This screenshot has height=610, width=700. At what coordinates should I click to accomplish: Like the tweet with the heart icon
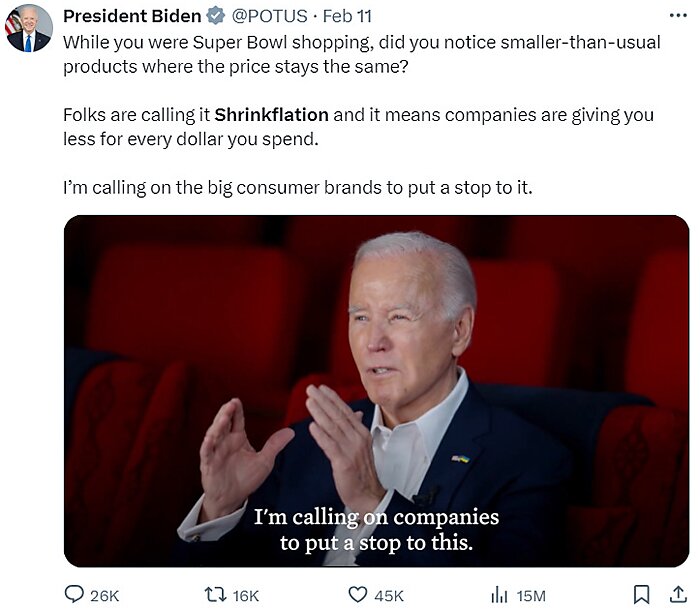pyautogui.click(x=357, y=595)
